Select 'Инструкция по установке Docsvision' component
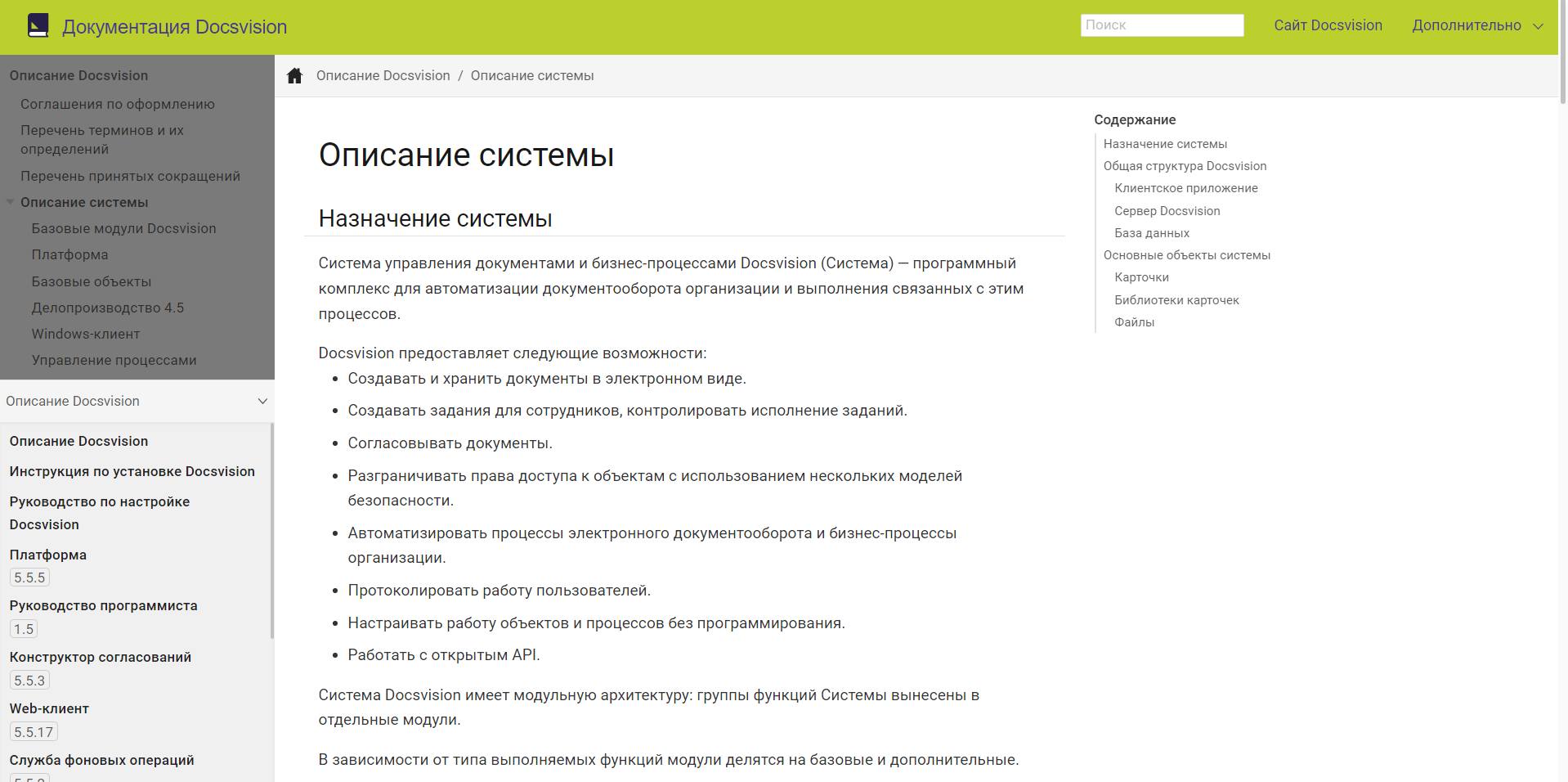This screenshot has width=1568, height=782. (132, 471)
